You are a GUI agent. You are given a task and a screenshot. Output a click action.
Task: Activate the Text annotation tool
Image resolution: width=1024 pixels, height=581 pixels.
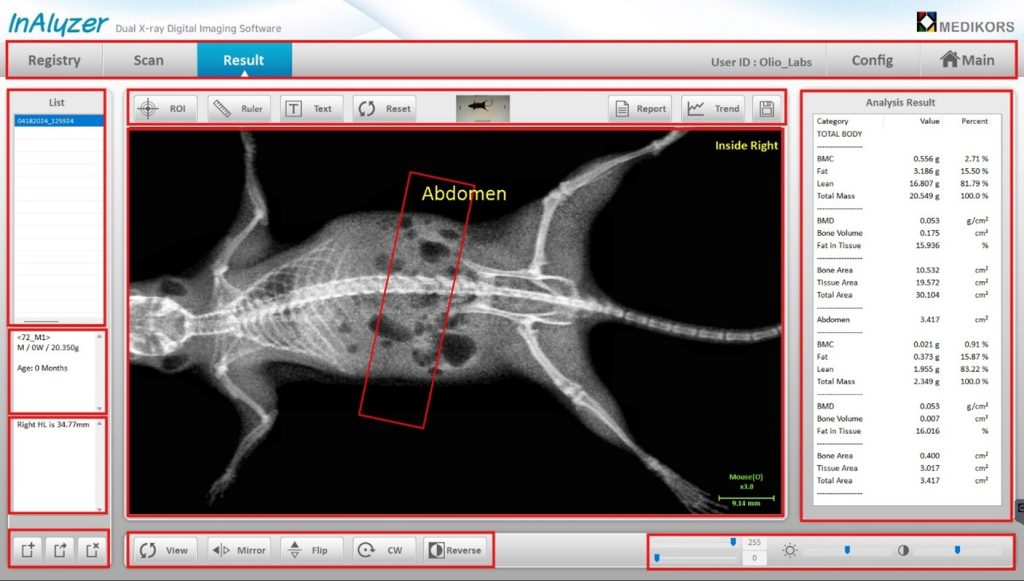coord(312,108)
